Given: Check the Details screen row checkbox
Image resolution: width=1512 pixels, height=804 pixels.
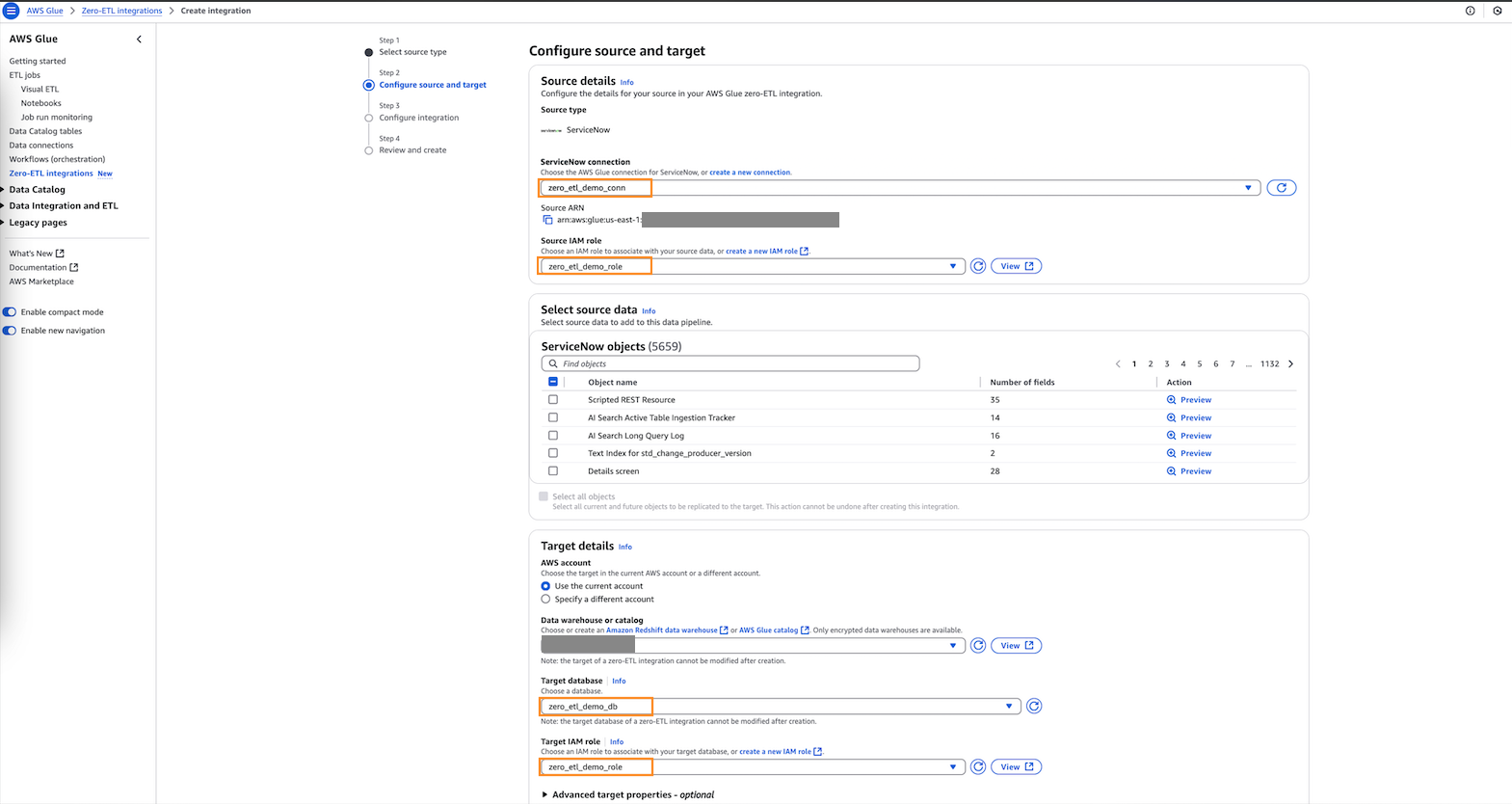Looking at the screenshot, I should click(553, 470).
